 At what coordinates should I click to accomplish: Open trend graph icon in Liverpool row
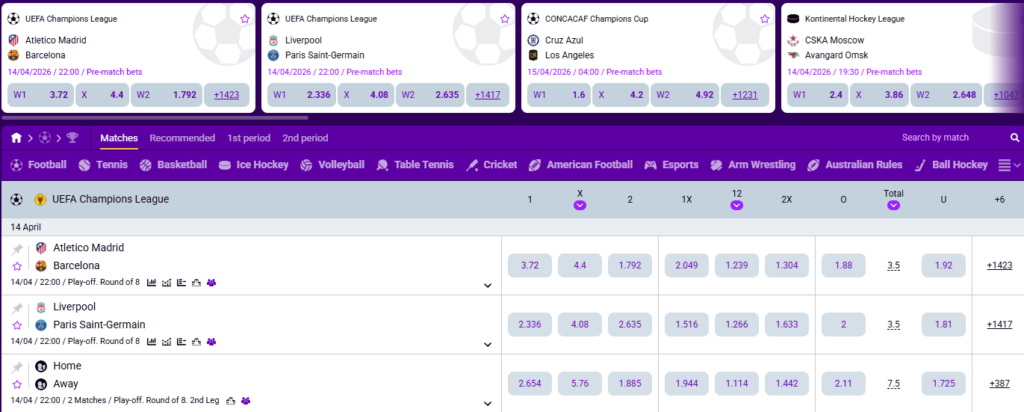click(167, 341)
